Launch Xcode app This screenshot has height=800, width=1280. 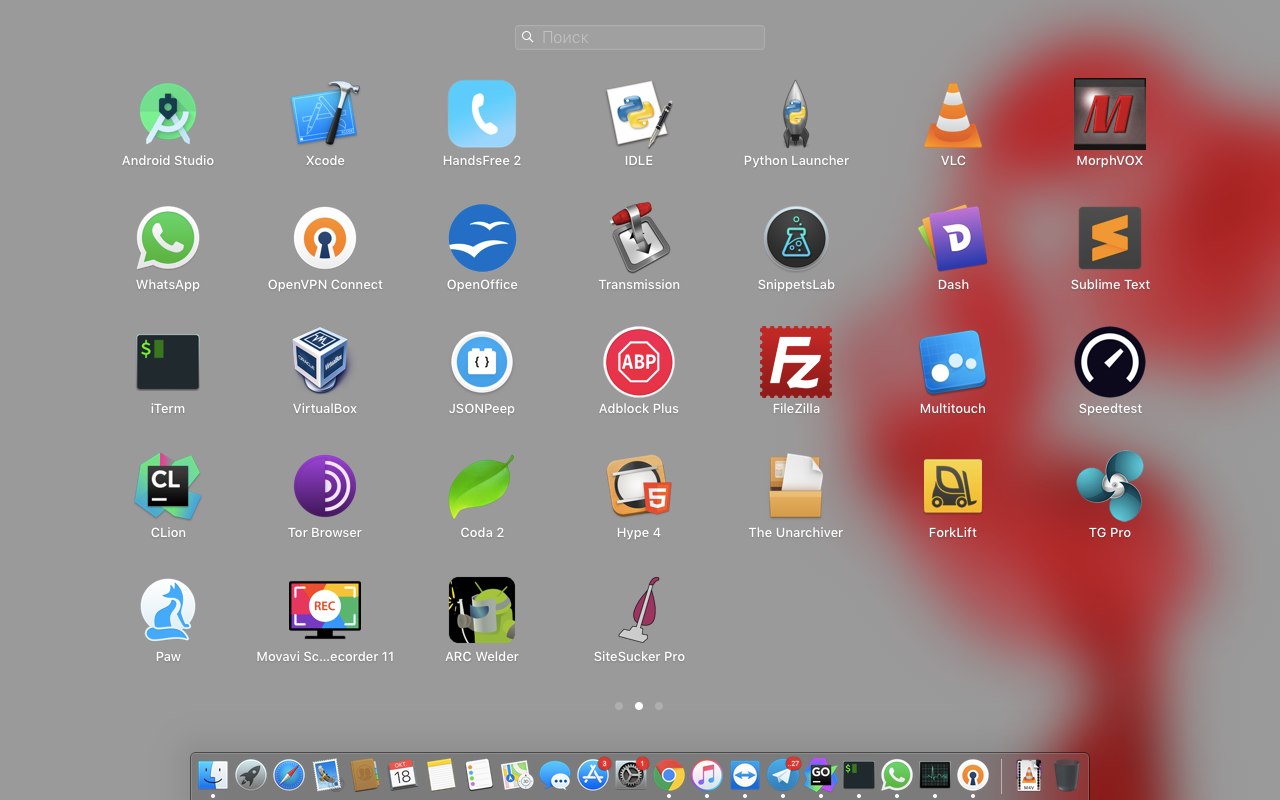point(325,114)
